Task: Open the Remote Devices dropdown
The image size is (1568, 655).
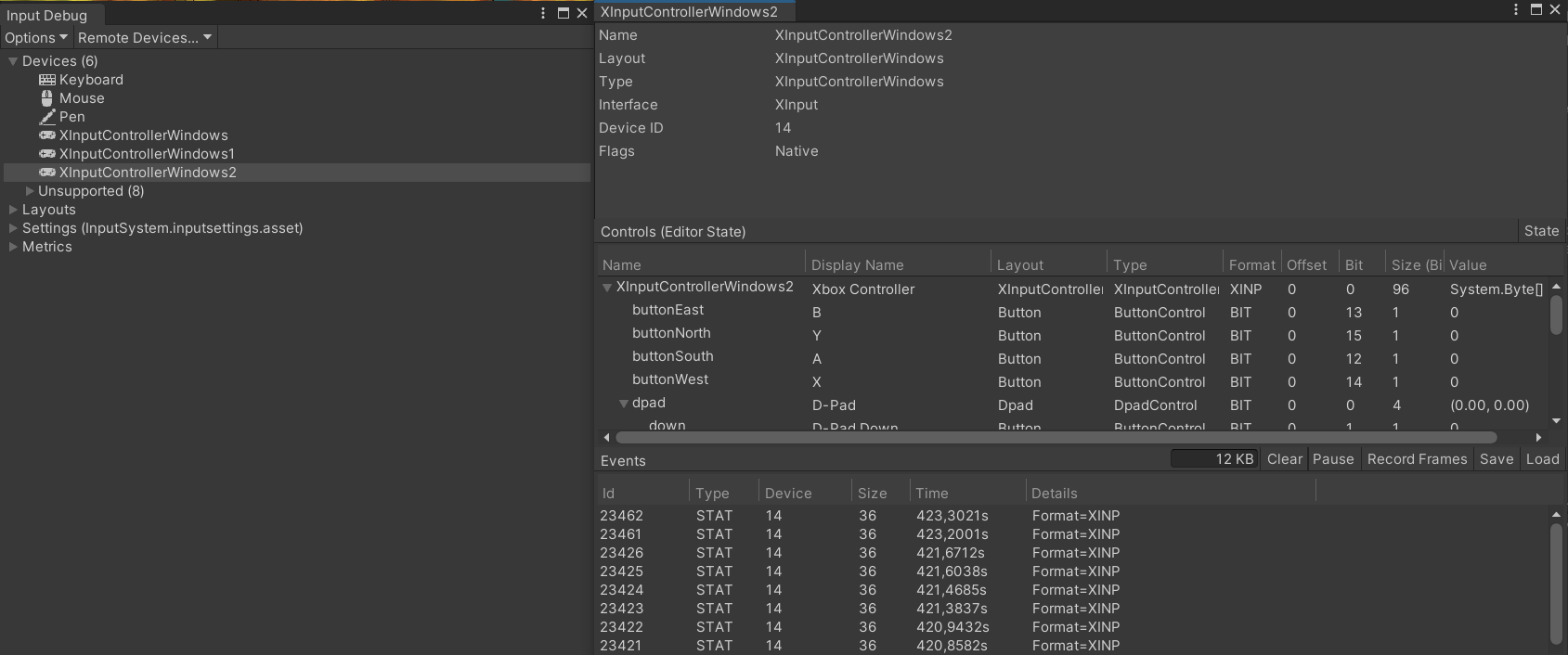Action: point(145,38)
